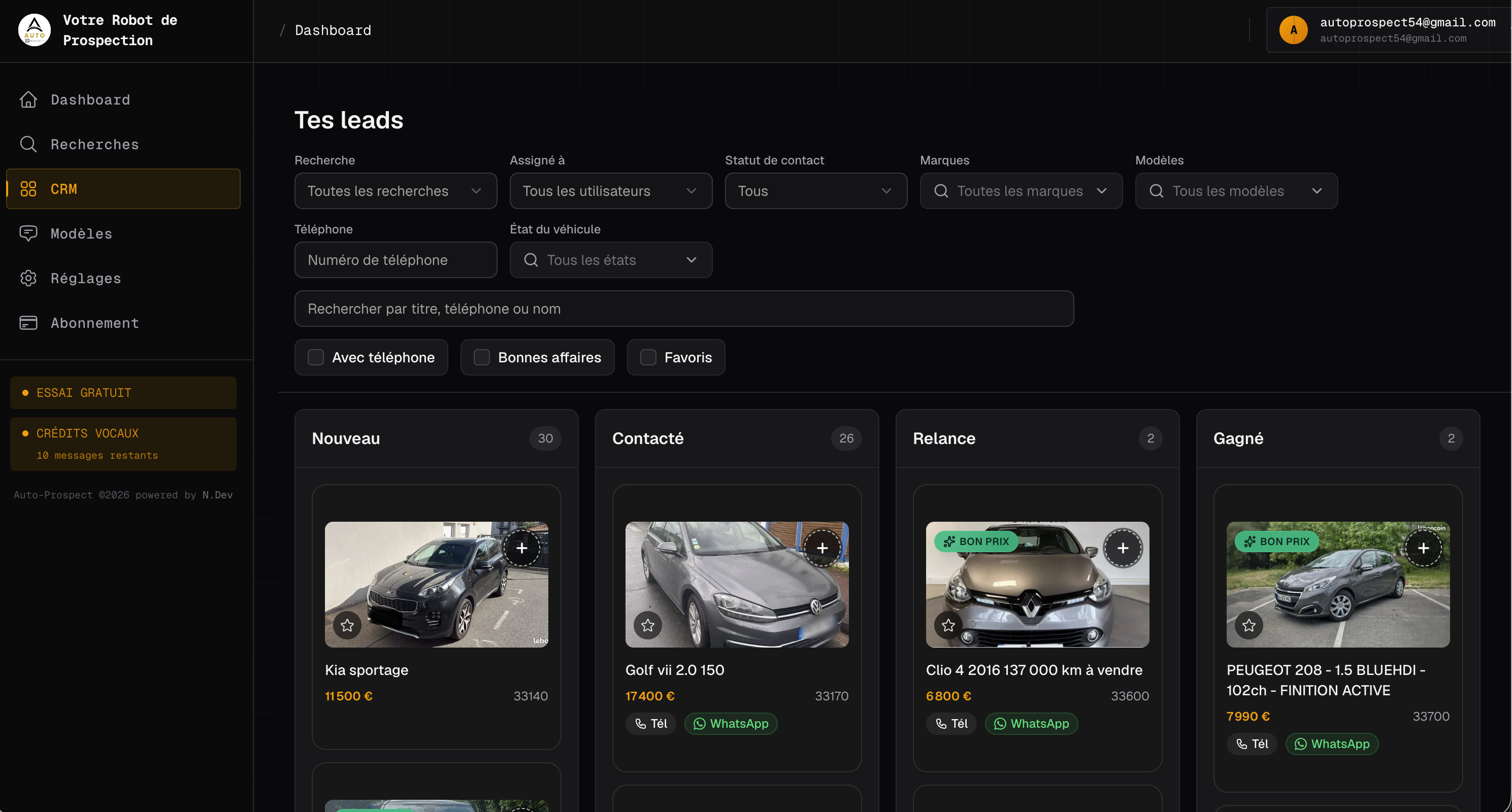Click the 17 400 € price on Golf vii
Image resolution: width=1512 pixels, height=812 pixels.
[650, 696]
